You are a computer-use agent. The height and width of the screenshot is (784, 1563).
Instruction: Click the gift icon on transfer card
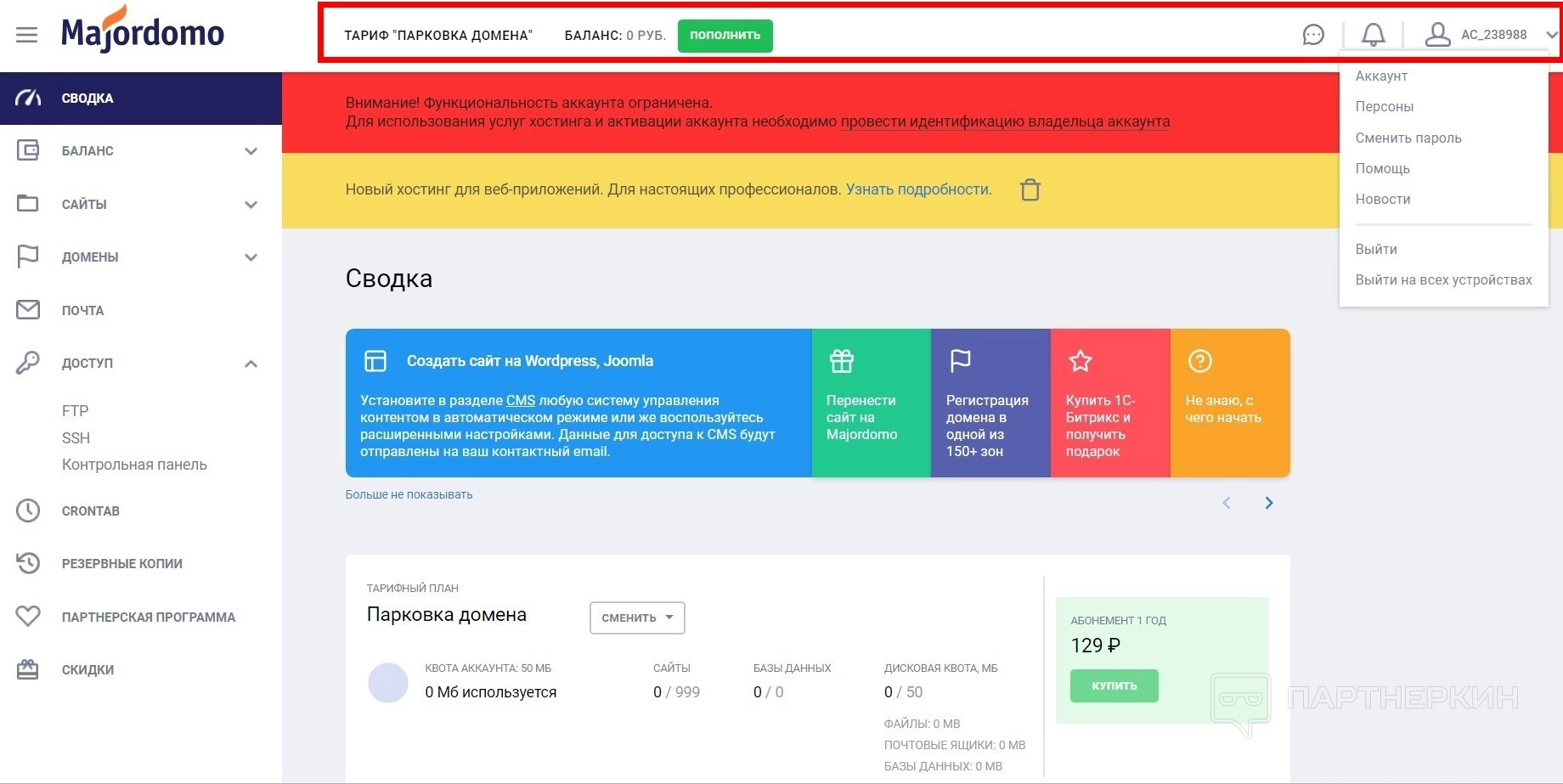pos(842,361)
